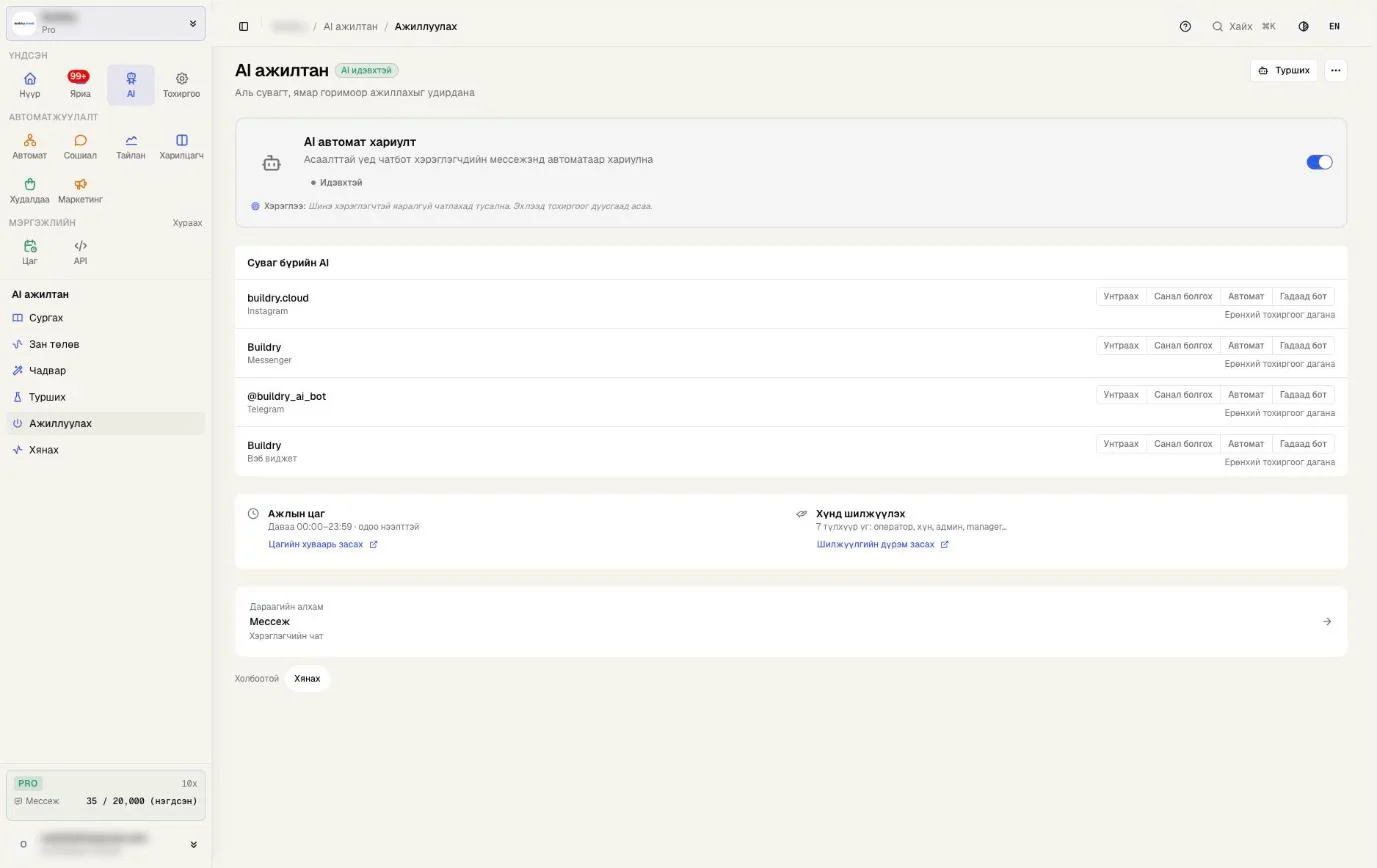Image resolution: width=1377 pixels, height=868 pixels.
Task: Click the Хянах pill next to Холбоотой
Action: point(307,679)
